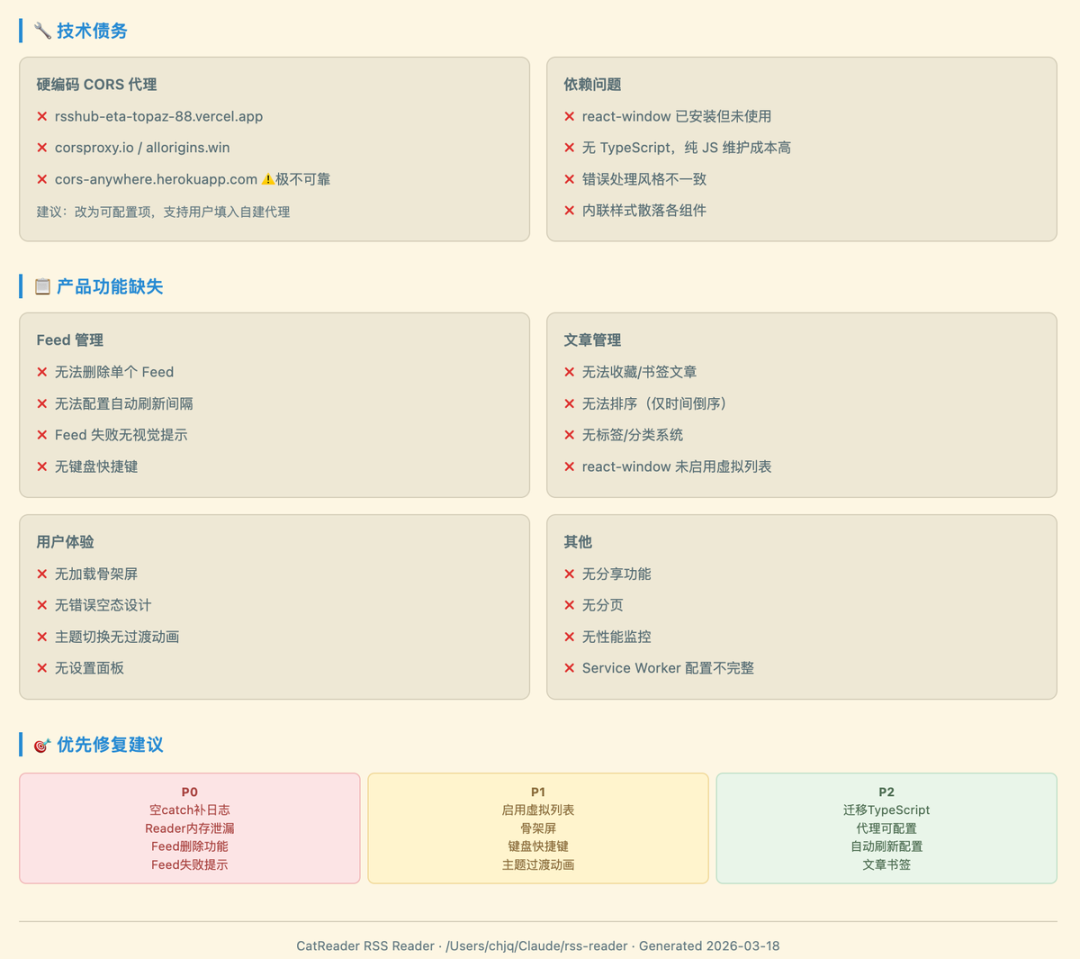Click the red X beside 无法收藏/书签文章
This screenshot has width=1080, height=959.
click(x=569, y=373)
